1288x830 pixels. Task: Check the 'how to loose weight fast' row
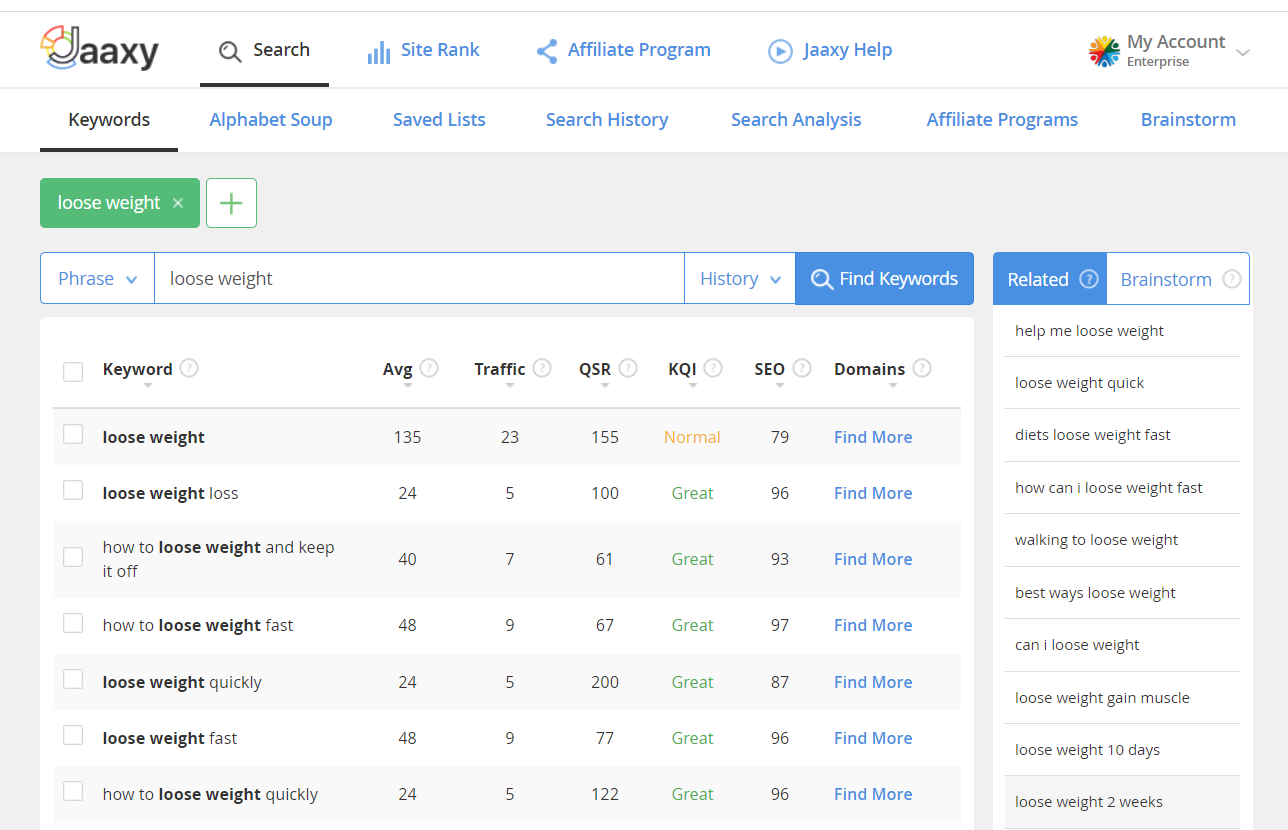pyautogui.click(x=73, y=623)
